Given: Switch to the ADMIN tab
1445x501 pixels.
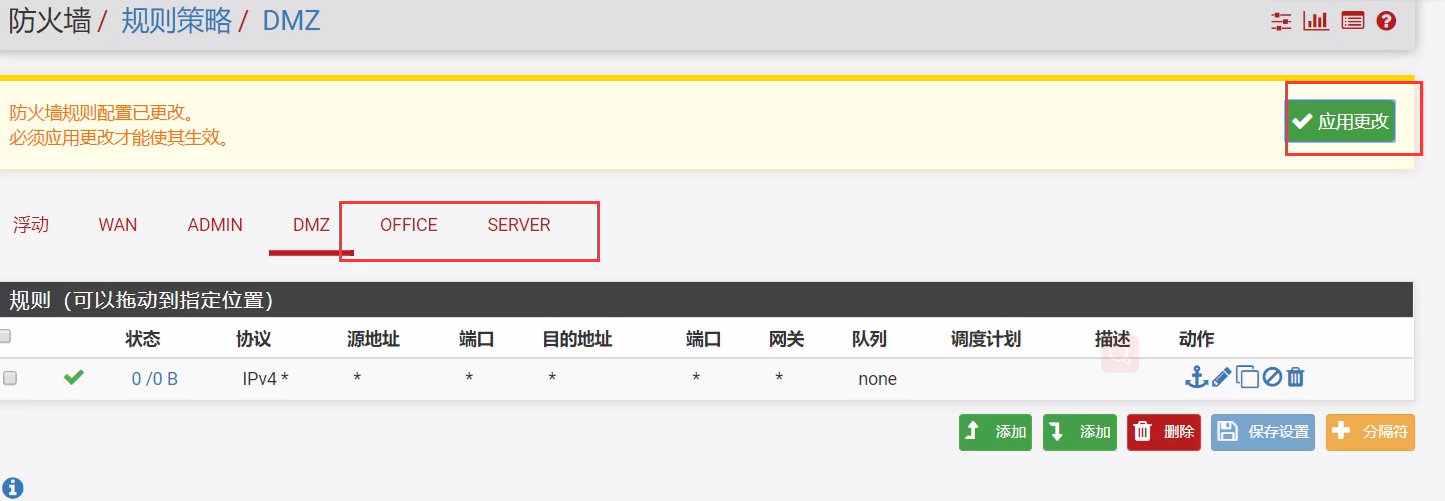Looking at the screenshot, I should click(x=215, y=224).
